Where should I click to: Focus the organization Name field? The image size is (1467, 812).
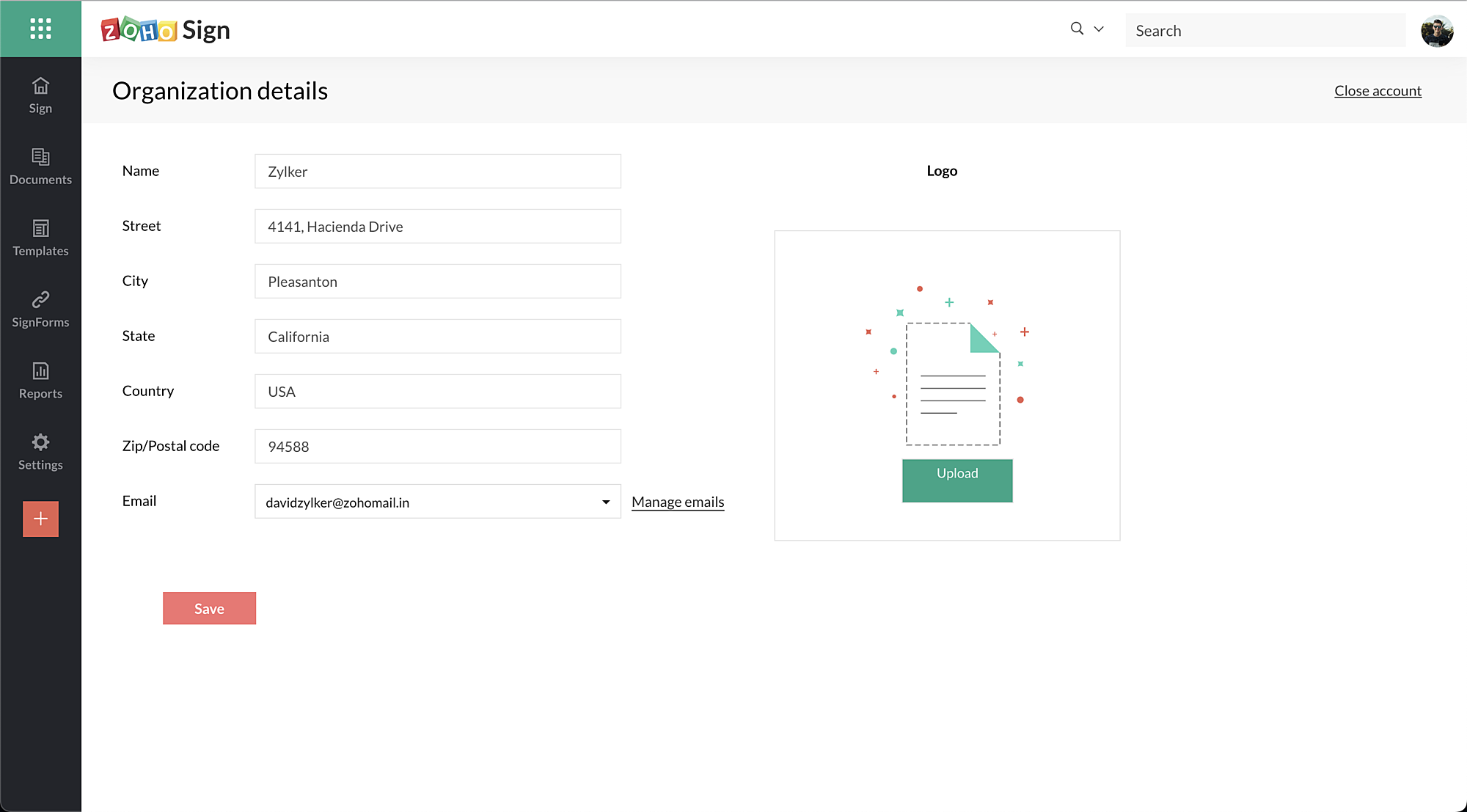tap(437, 171)
